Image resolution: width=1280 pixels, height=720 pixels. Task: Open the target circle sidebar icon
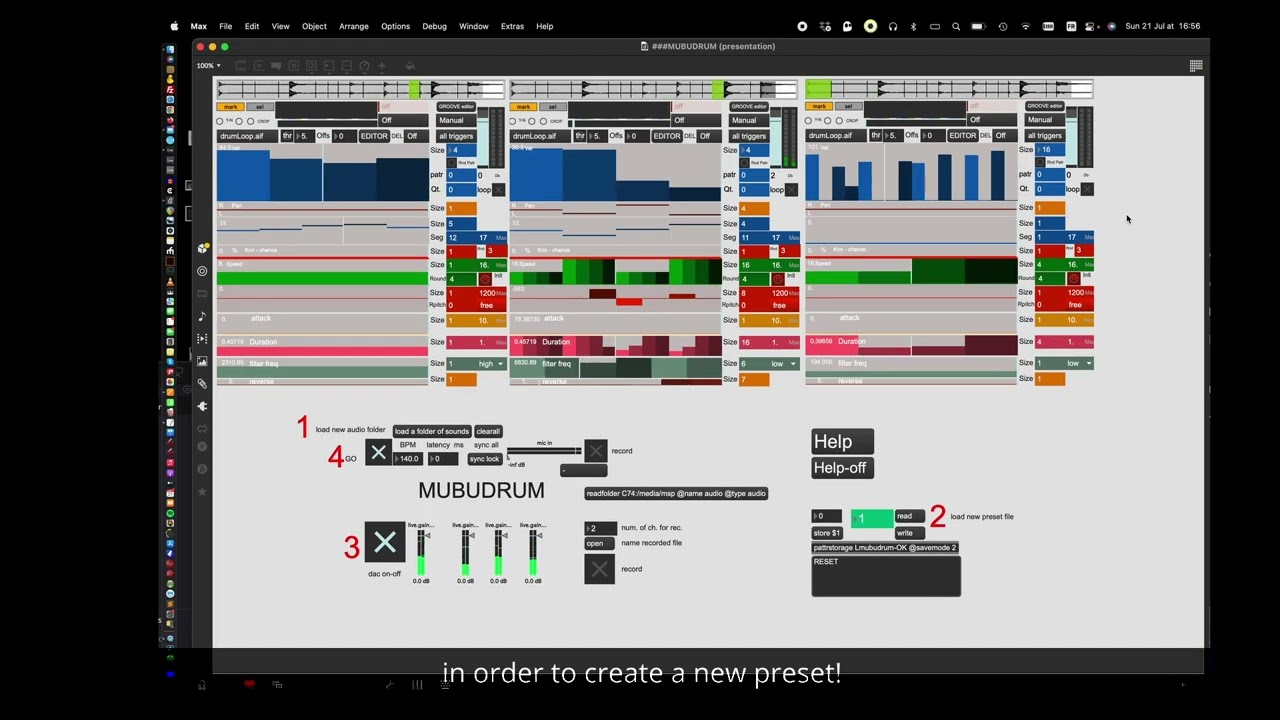coord(202,271)
